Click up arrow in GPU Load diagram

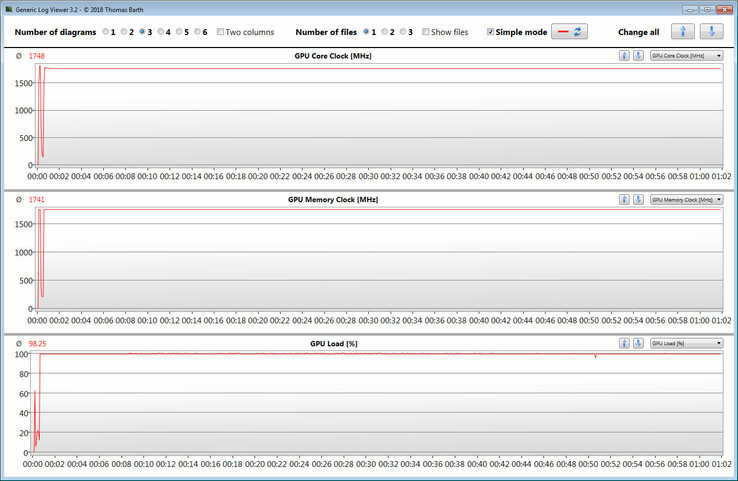coord(624,343)
